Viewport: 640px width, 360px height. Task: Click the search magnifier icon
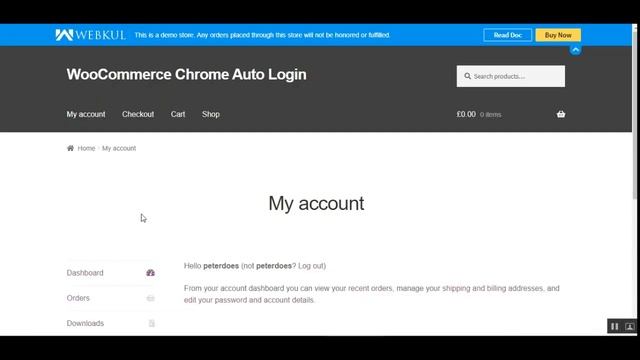coord(467,76)
